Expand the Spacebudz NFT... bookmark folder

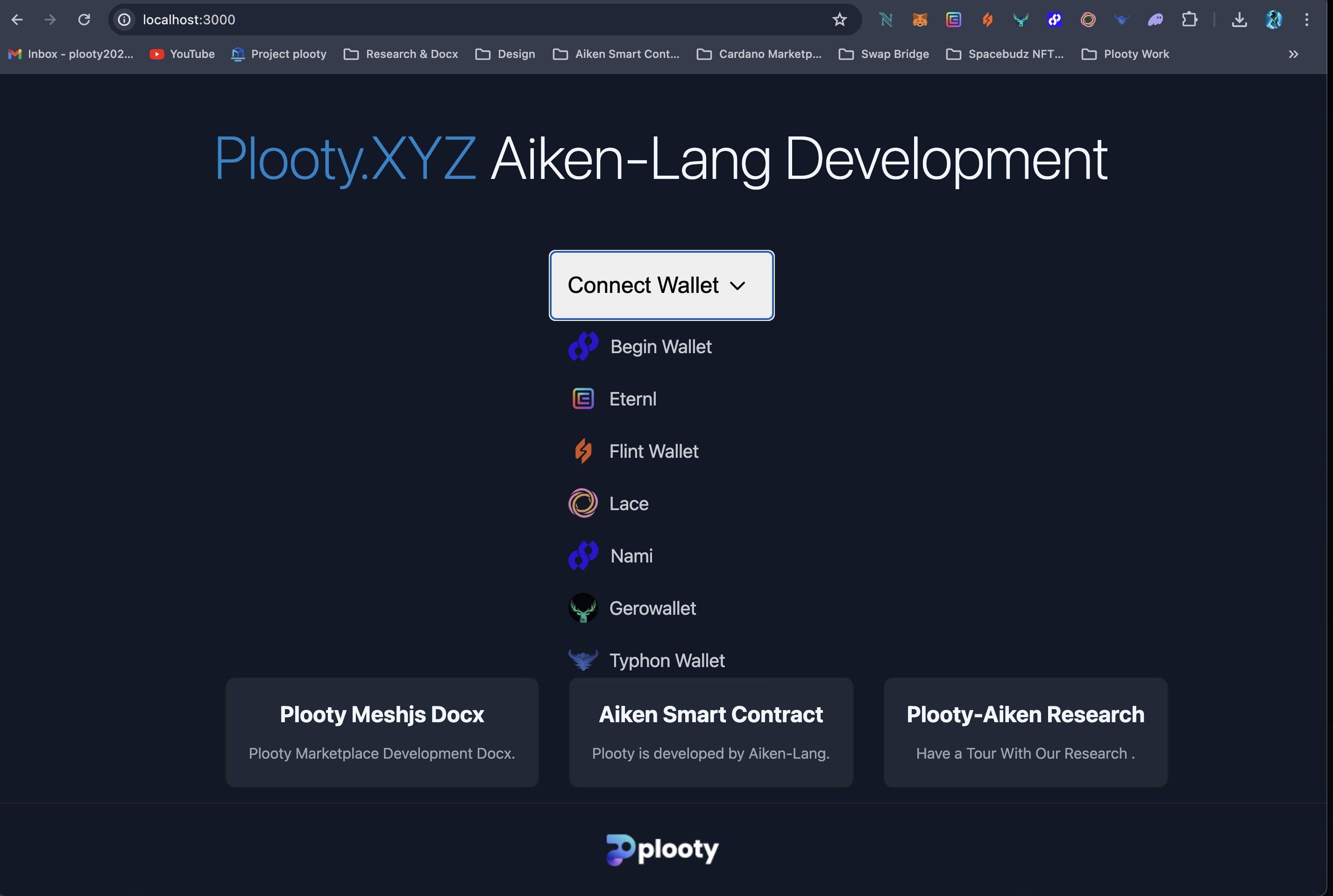(x=1005, y=54)
